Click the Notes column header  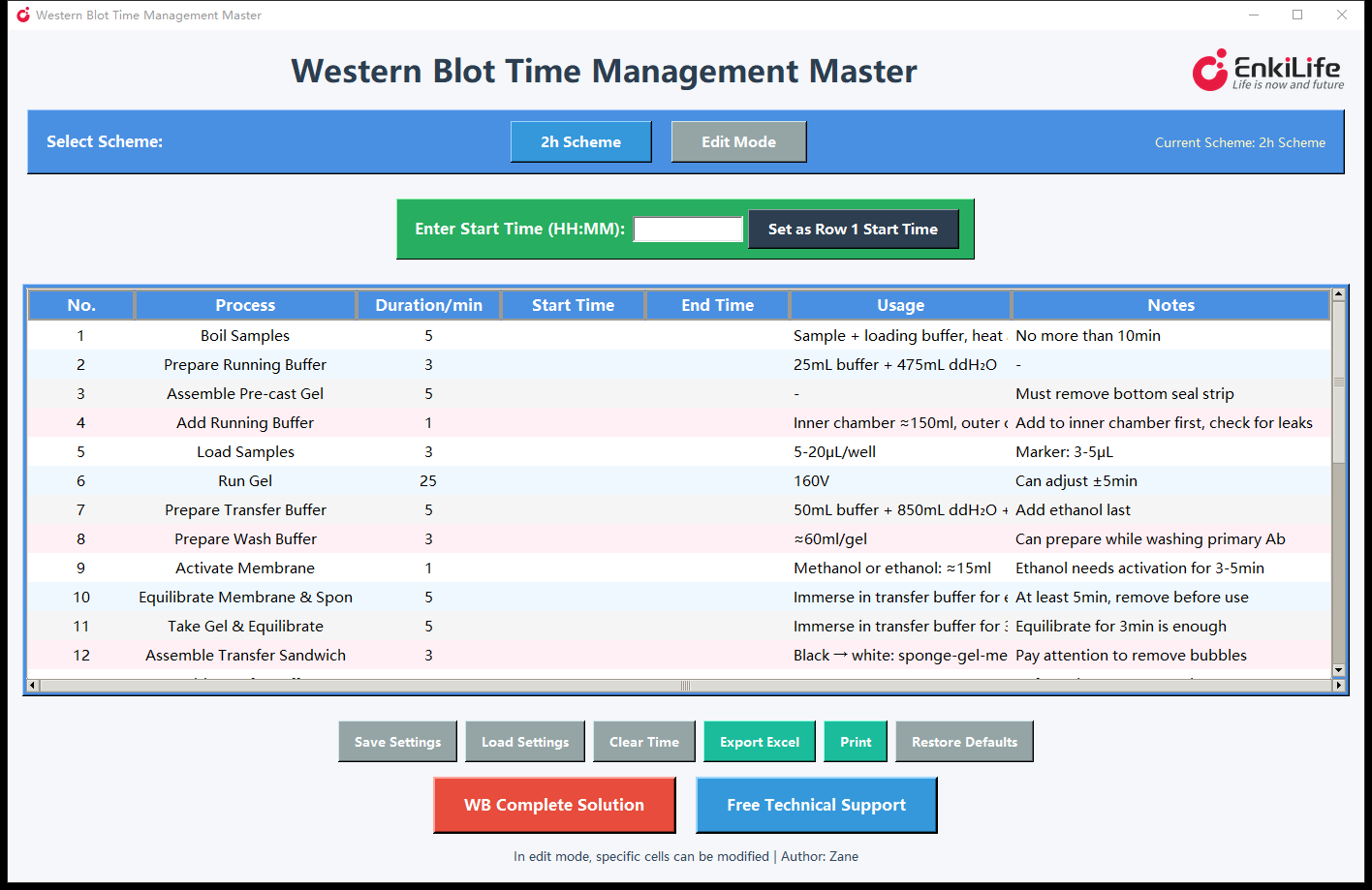click(x=1170, y=305)
